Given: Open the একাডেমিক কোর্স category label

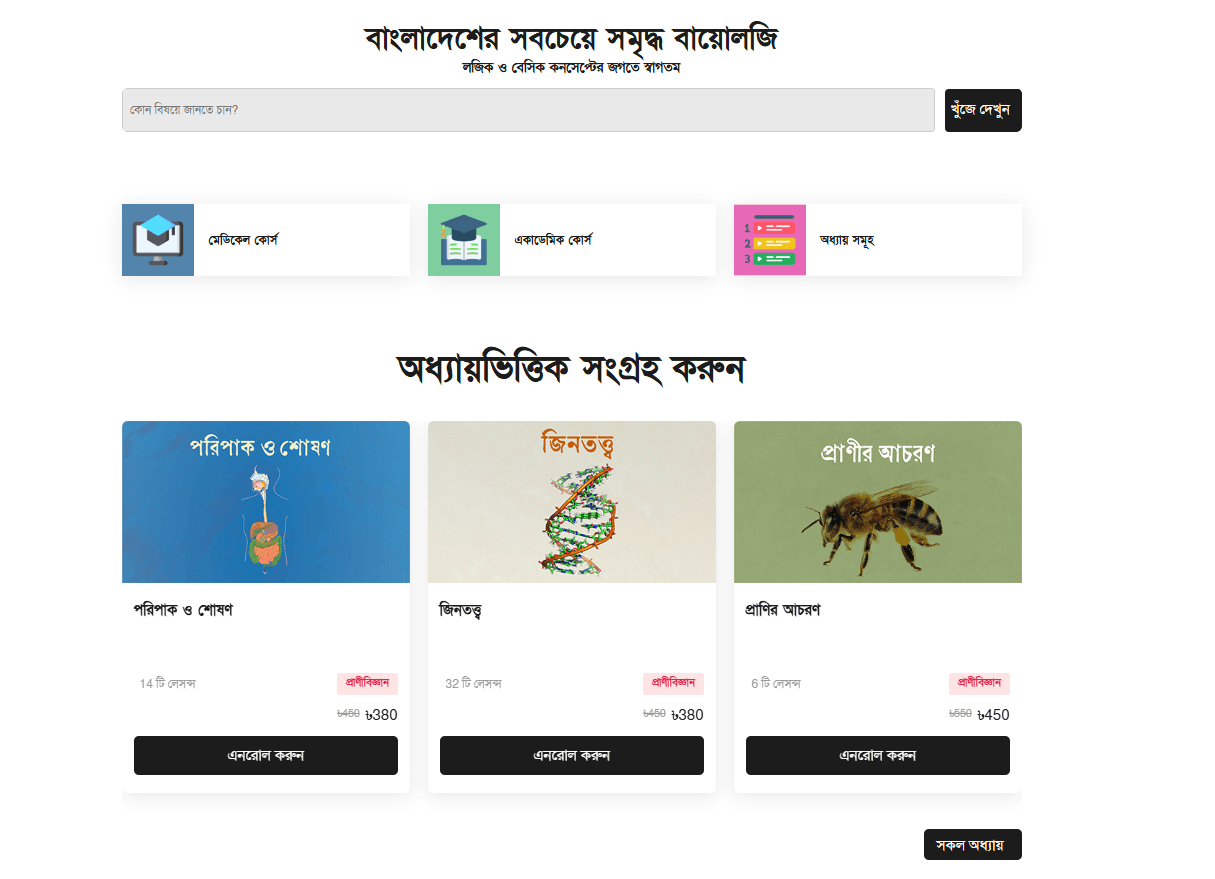Looking at the screenshot, I should [553, 240].
